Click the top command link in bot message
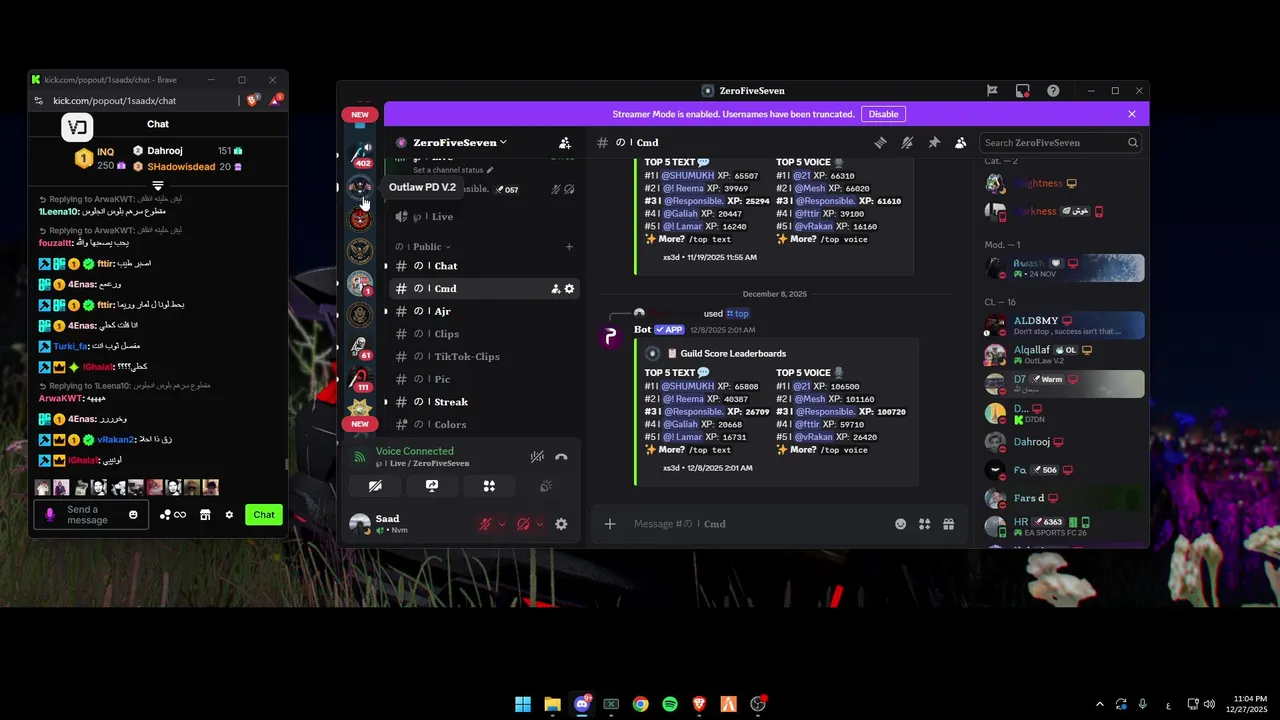Viewport: 1280px width, 720px height. 737,314
